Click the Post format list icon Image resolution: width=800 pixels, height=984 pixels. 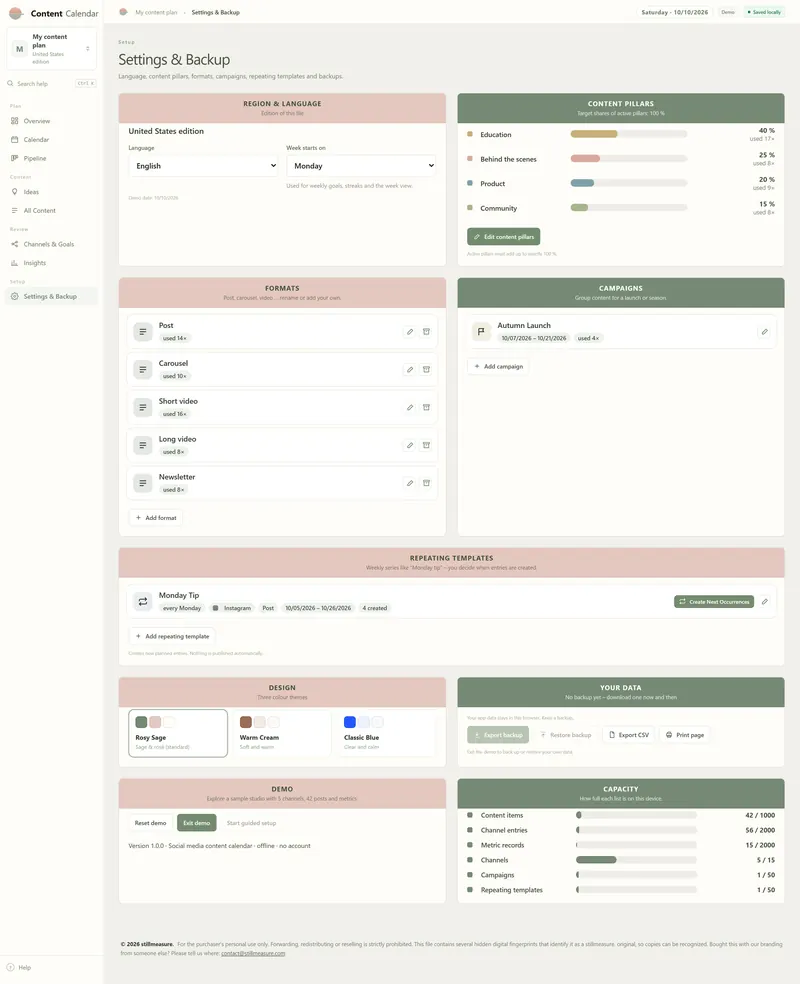(x=142, y=331)
